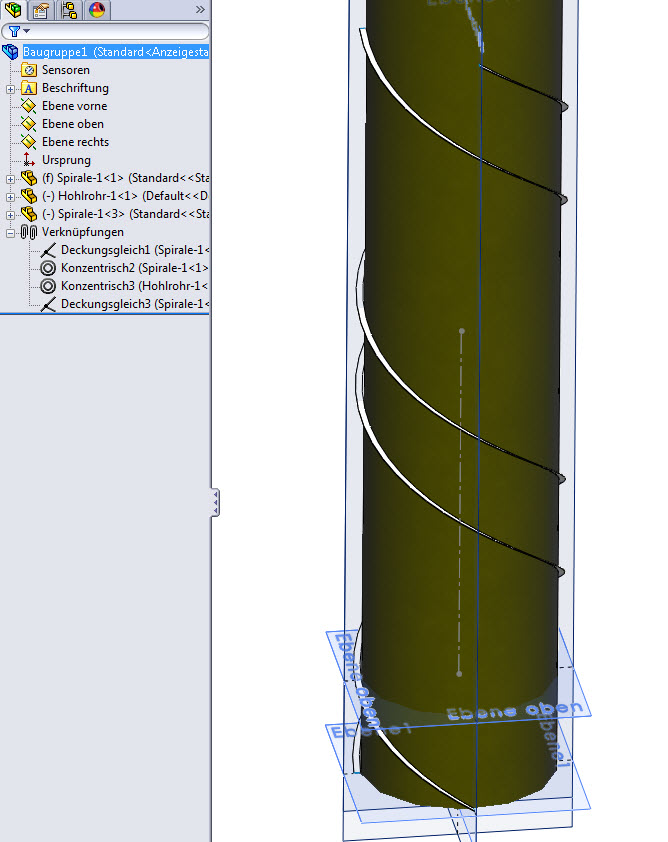Click the Ebene rechts plane icon
Screen dimensions: 668x842
point(28,142)
